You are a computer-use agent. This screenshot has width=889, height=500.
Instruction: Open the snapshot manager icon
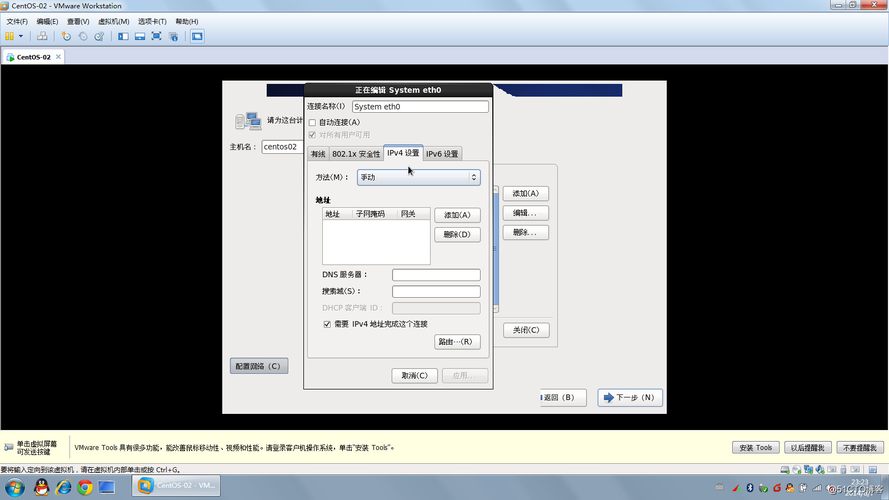99,36
